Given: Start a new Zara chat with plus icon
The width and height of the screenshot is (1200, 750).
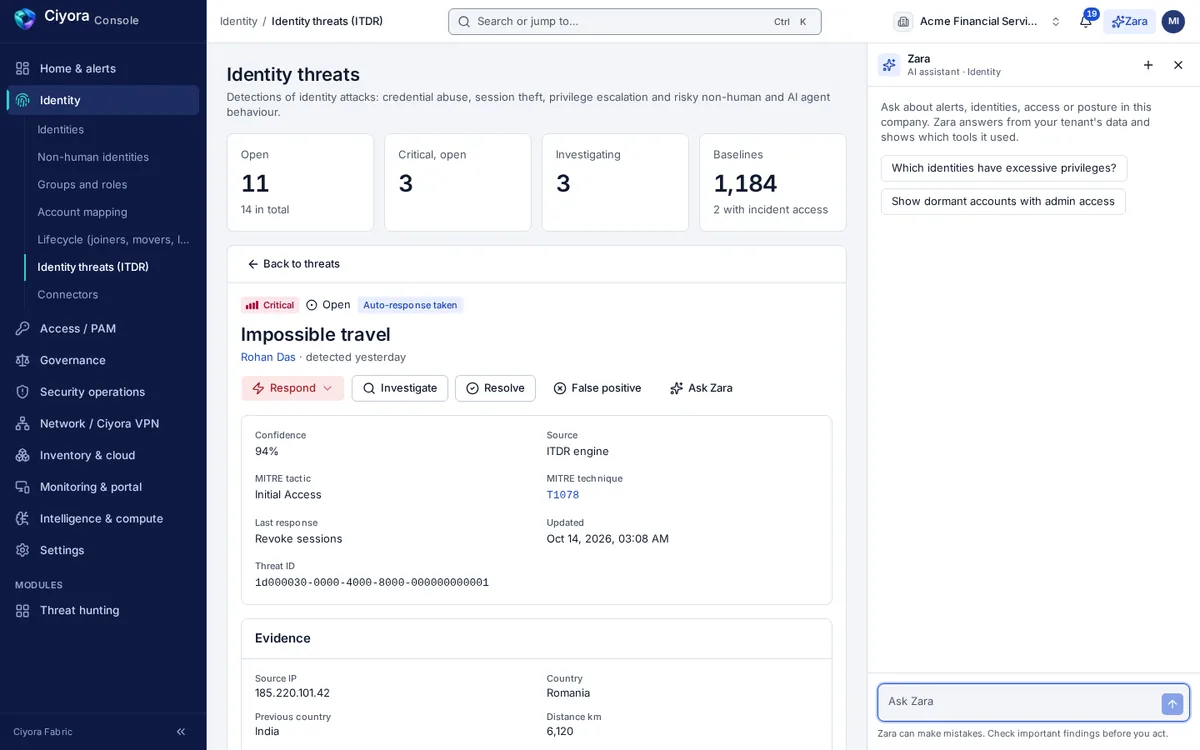Looking at the screenshot, I should pyautogui.click(x=1148, y=65).
